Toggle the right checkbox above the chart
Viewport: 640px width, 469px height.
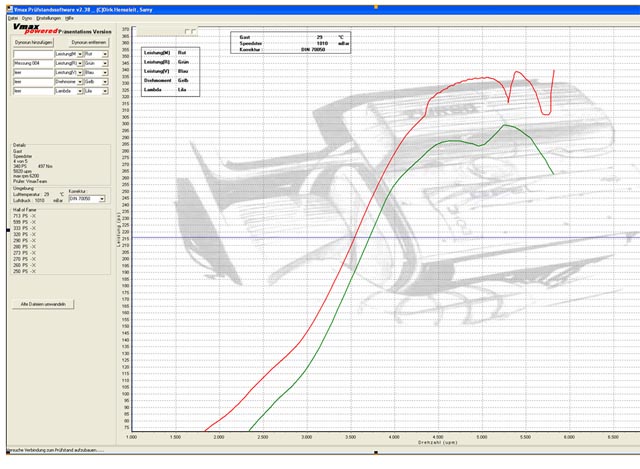point(194,31)
